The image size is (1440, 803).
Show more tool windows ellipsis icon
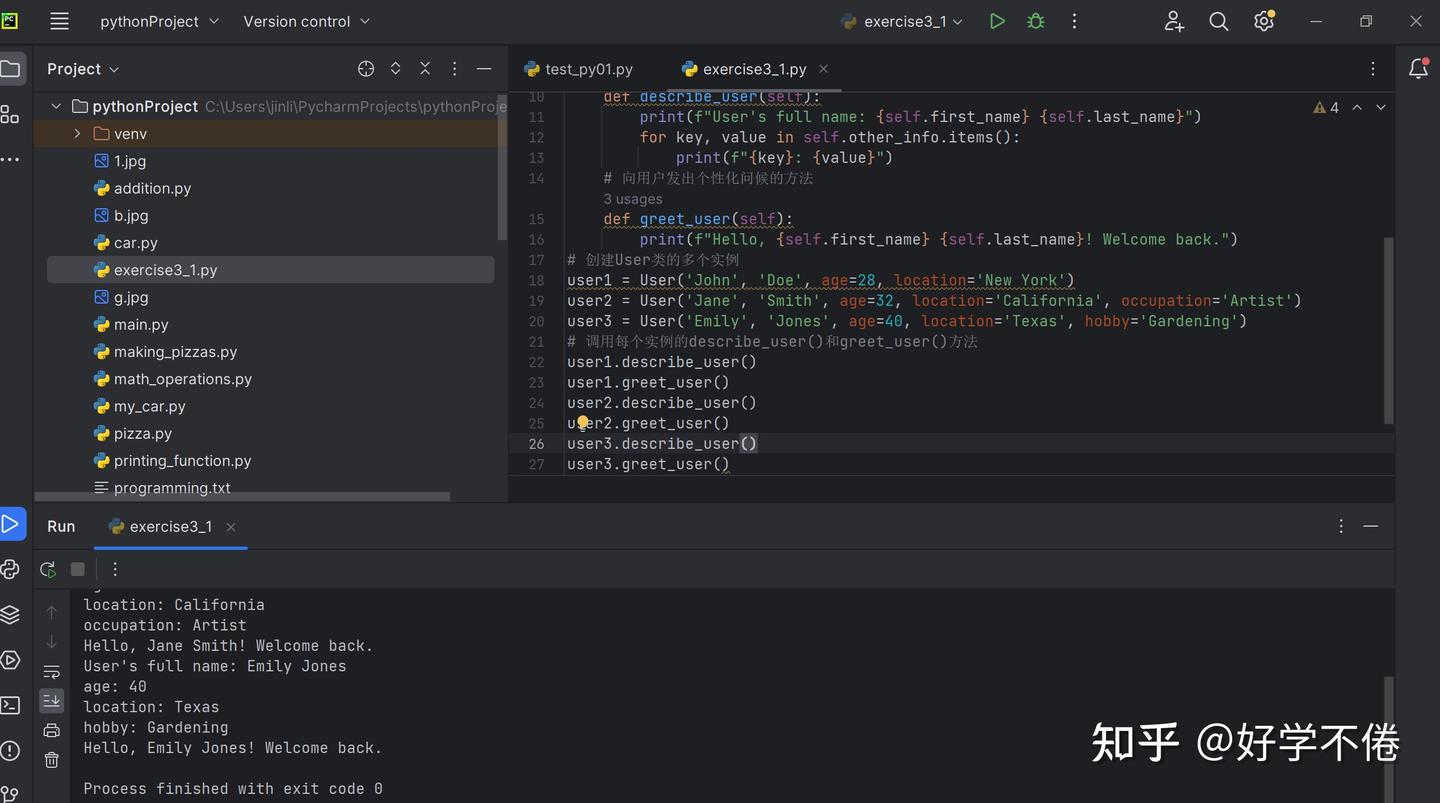[x=10, y=159]
